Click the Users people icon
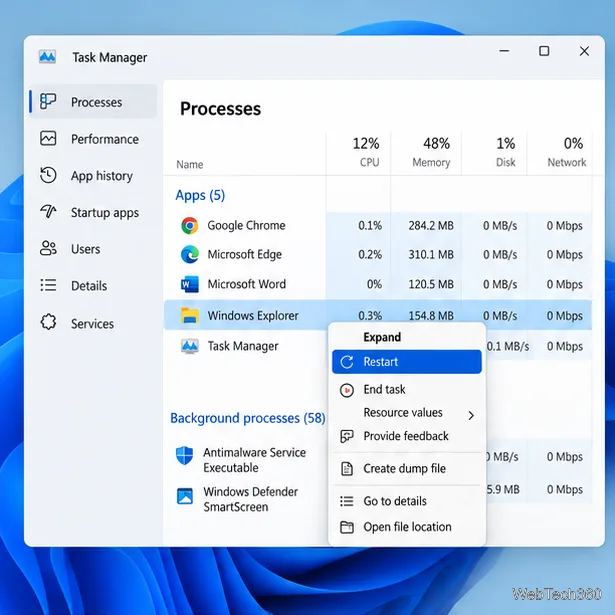615x615 pixels. [x=48, y=248]
